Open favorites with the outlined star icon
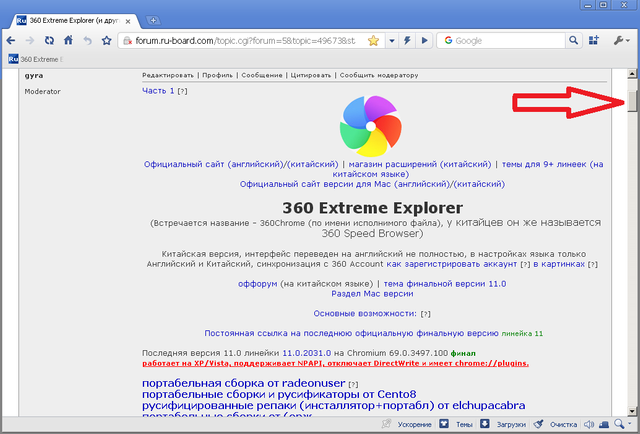The width and height of the screenshot is (640, 434). [107, 40]
